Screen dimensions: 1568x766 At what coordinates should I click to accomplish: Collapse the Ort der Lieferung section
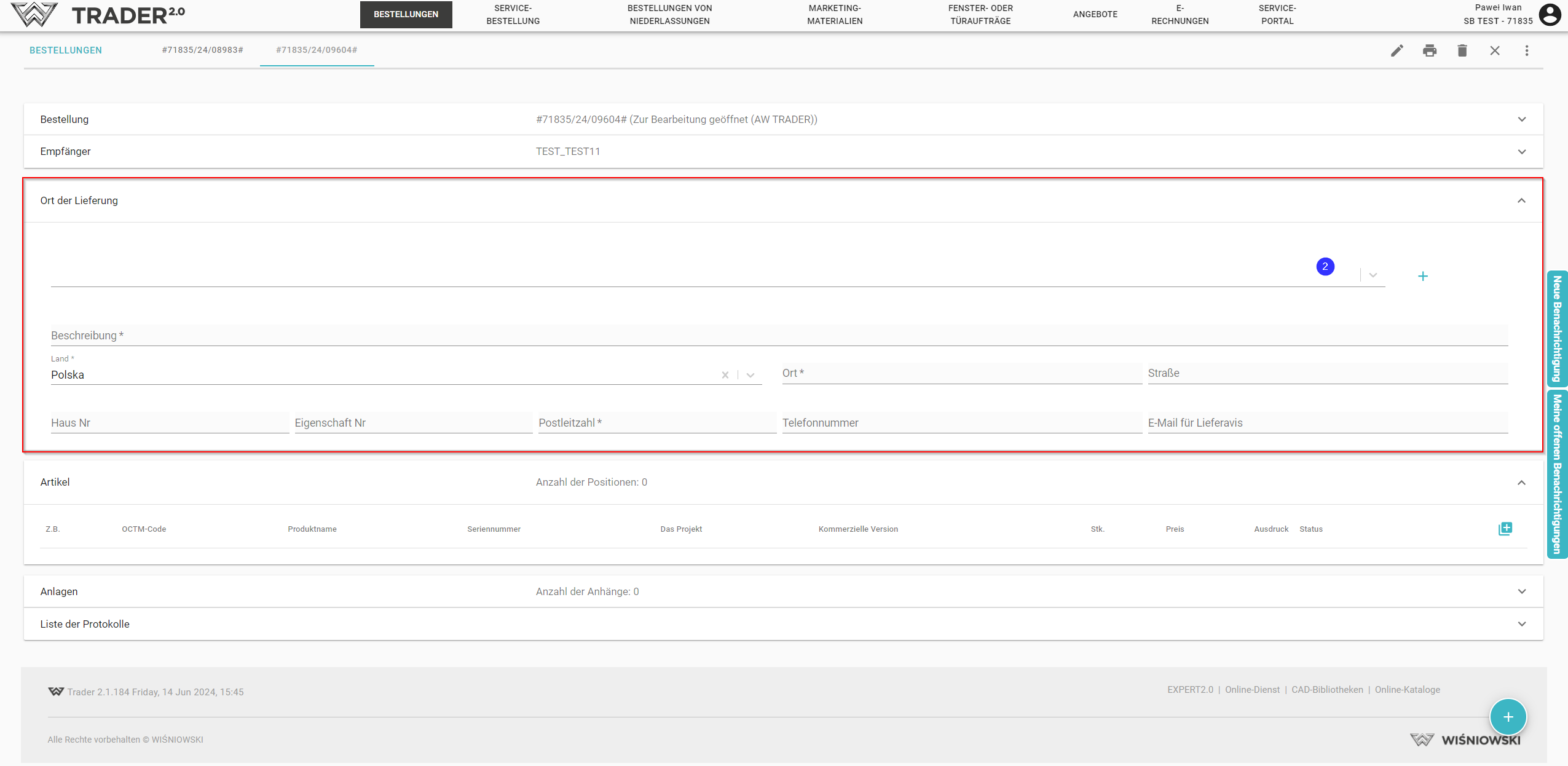[x=1521, y=200]
